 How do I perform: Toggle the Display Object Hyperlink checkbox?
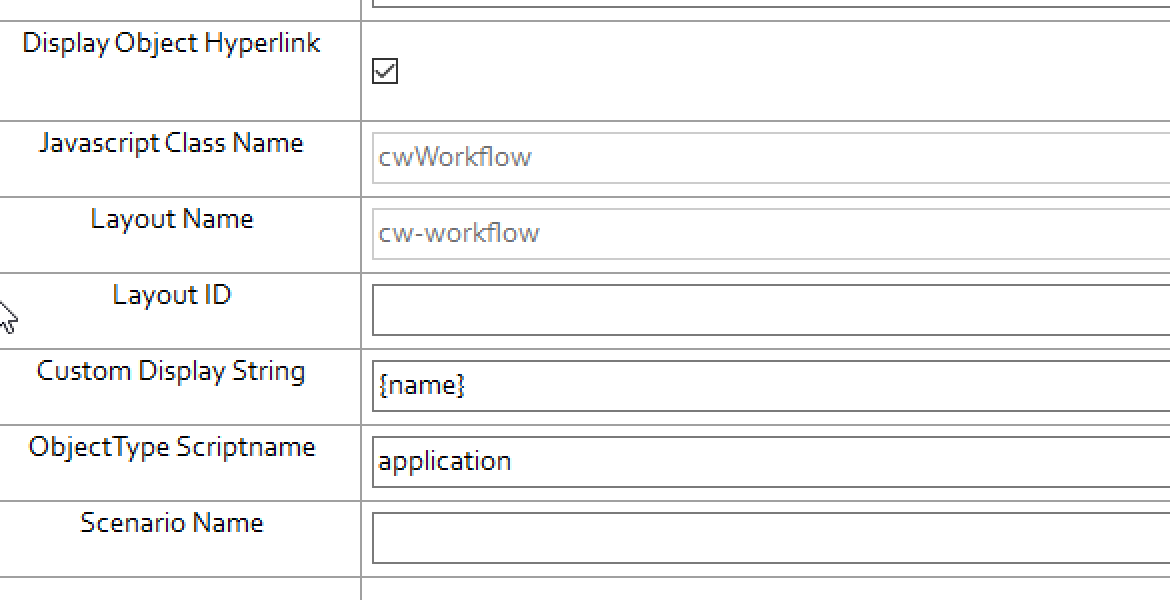tap(385, 71)
